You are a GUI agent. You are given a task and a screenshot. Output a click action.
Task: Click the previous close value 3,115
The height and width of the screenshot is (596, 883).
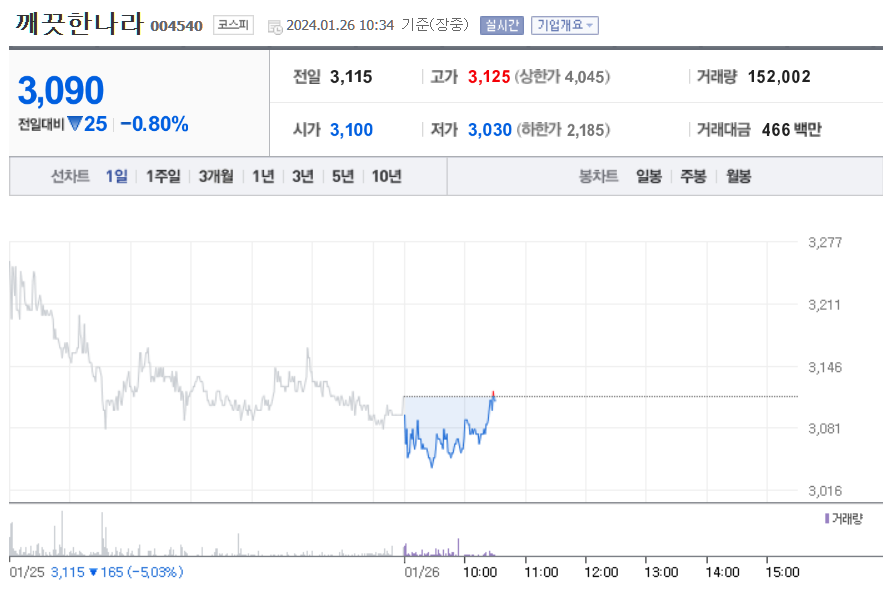coord(351,77)
